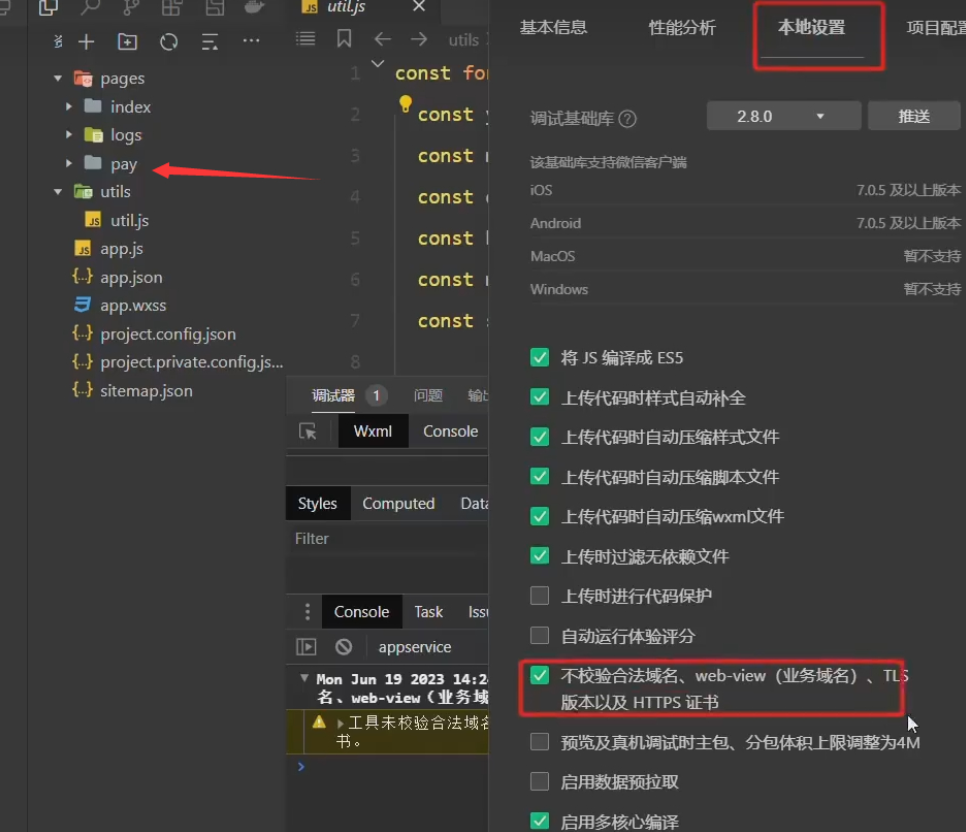Disable 将 JS 编译成 ES5
Image resolution: width=966 pixels, height=832 pixels.
point(540,357)
